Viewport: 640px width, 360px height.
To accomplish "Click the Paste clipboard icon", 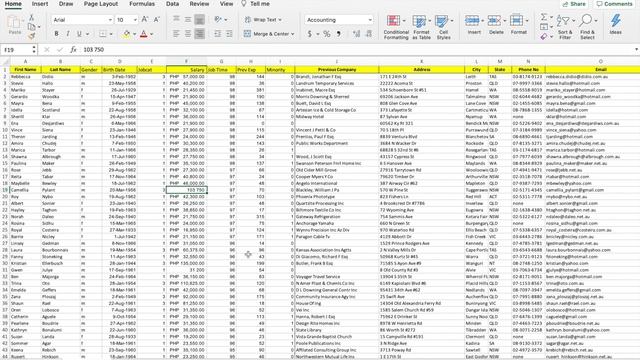I will point(15,23).
